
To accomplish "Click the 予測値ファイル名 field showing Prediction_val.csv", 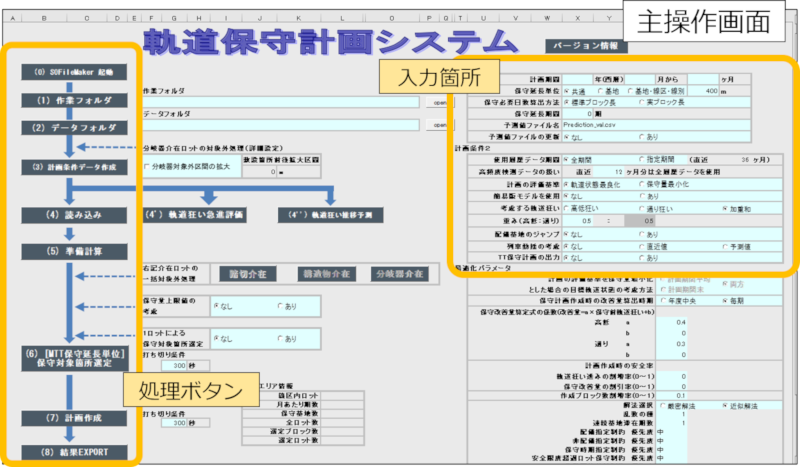I will pyautogui.click(x=640, y=127).
